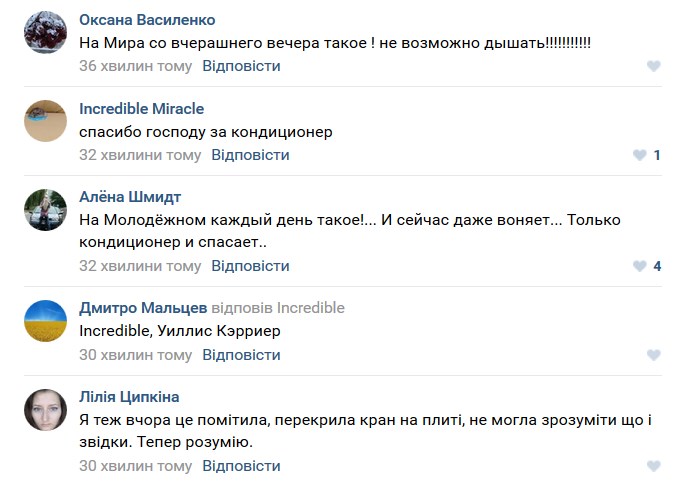Like Дмитро Мальцев's comment with heart

click(654, 356)
